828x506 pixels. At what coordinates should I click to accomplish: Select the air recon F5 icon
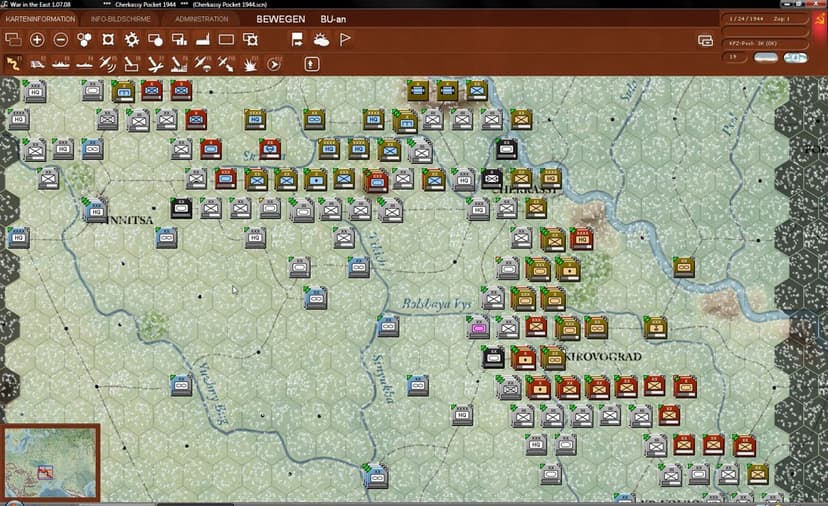pos(108,64)
